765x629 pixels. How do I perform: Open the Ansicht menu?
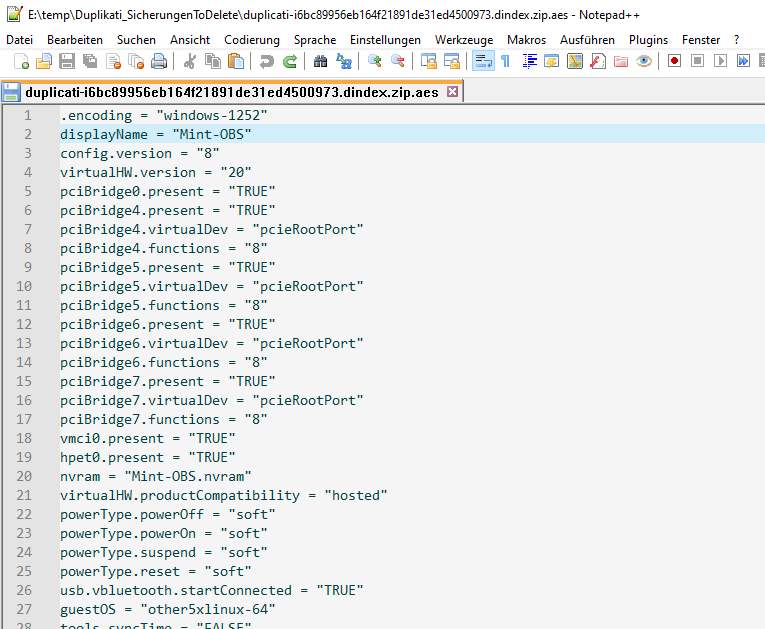pyautogui.click(x=190, y=40)
